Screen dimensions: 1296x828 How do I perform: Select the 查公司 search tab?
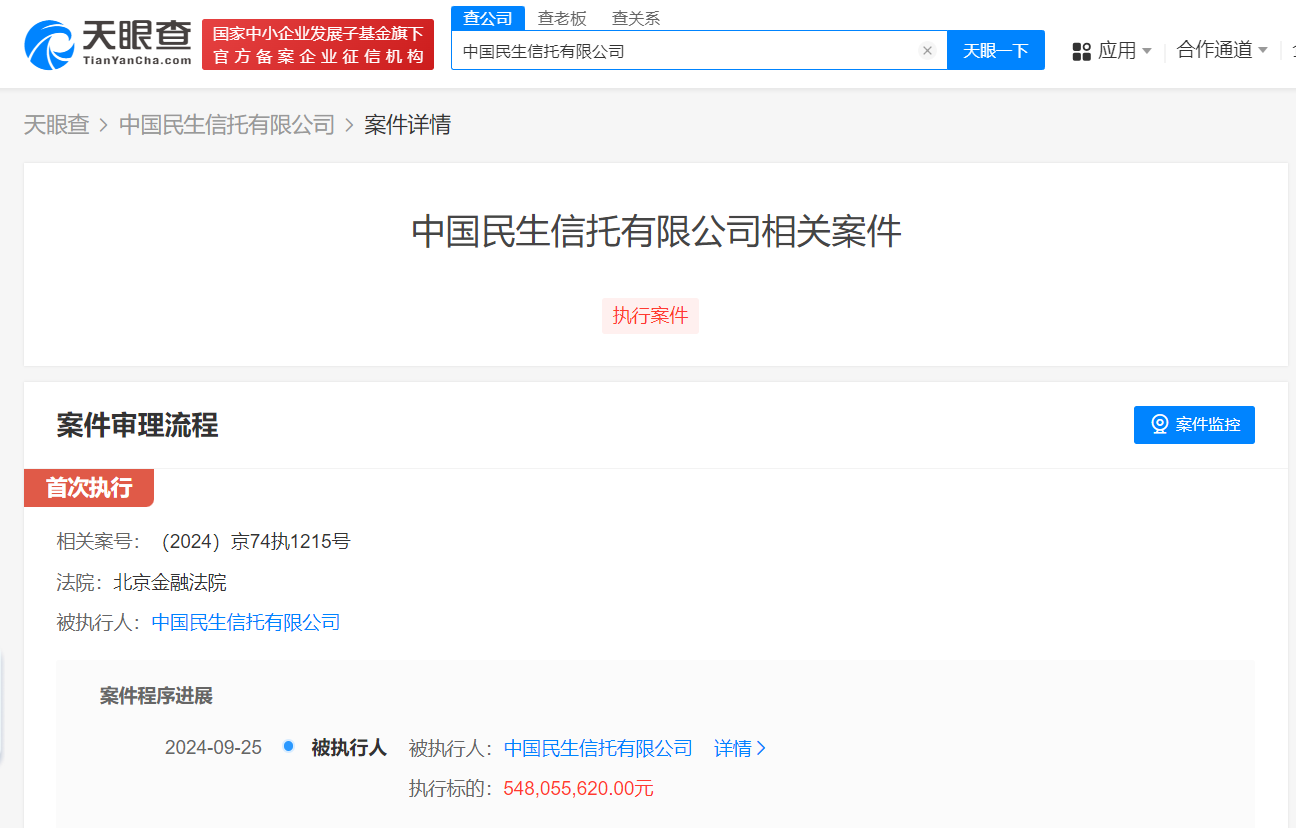click(488, 18)
